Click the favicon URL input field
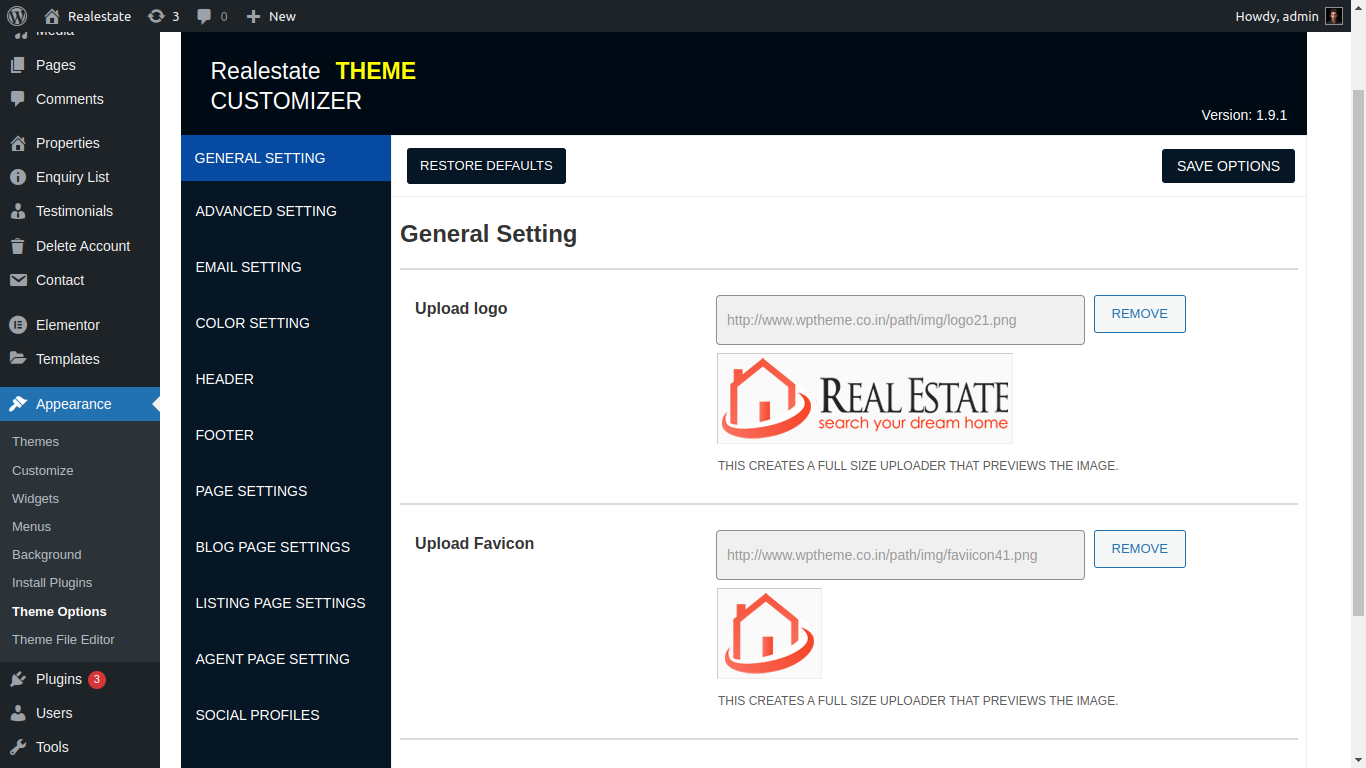The width and height of the screenshot is (1366, 768). pyautogui.click(x=900, y=555)
